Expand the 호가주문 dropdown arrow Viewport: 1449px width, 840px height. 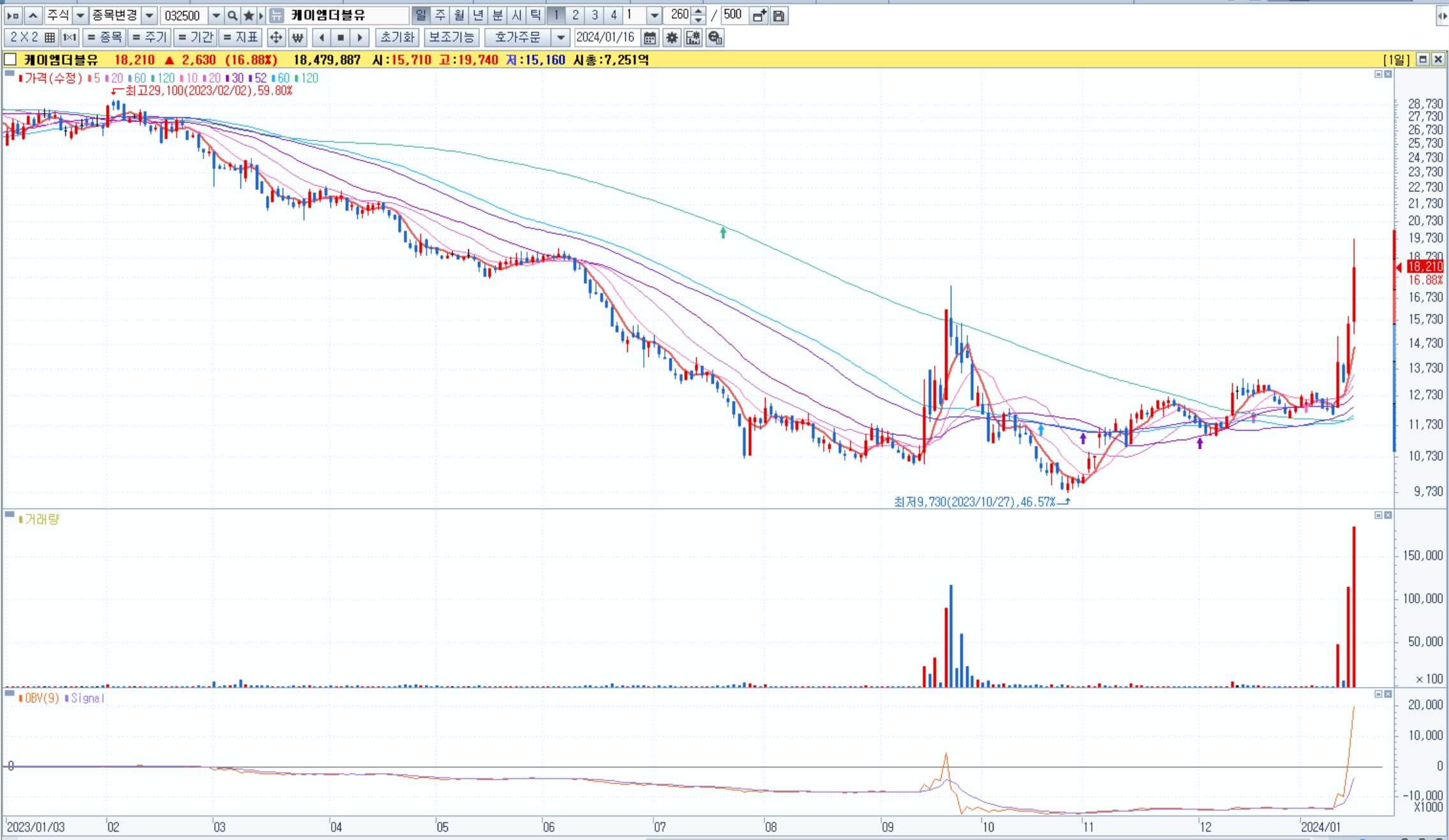point(560,38)
